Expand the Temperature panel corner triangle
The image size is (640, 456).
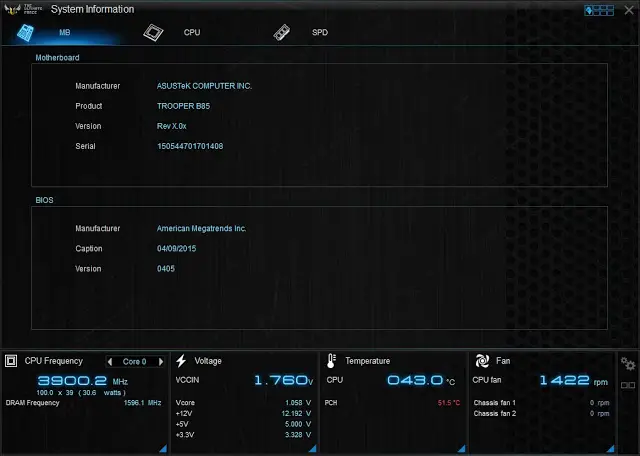pyautogui.click(x=462, y=449)
